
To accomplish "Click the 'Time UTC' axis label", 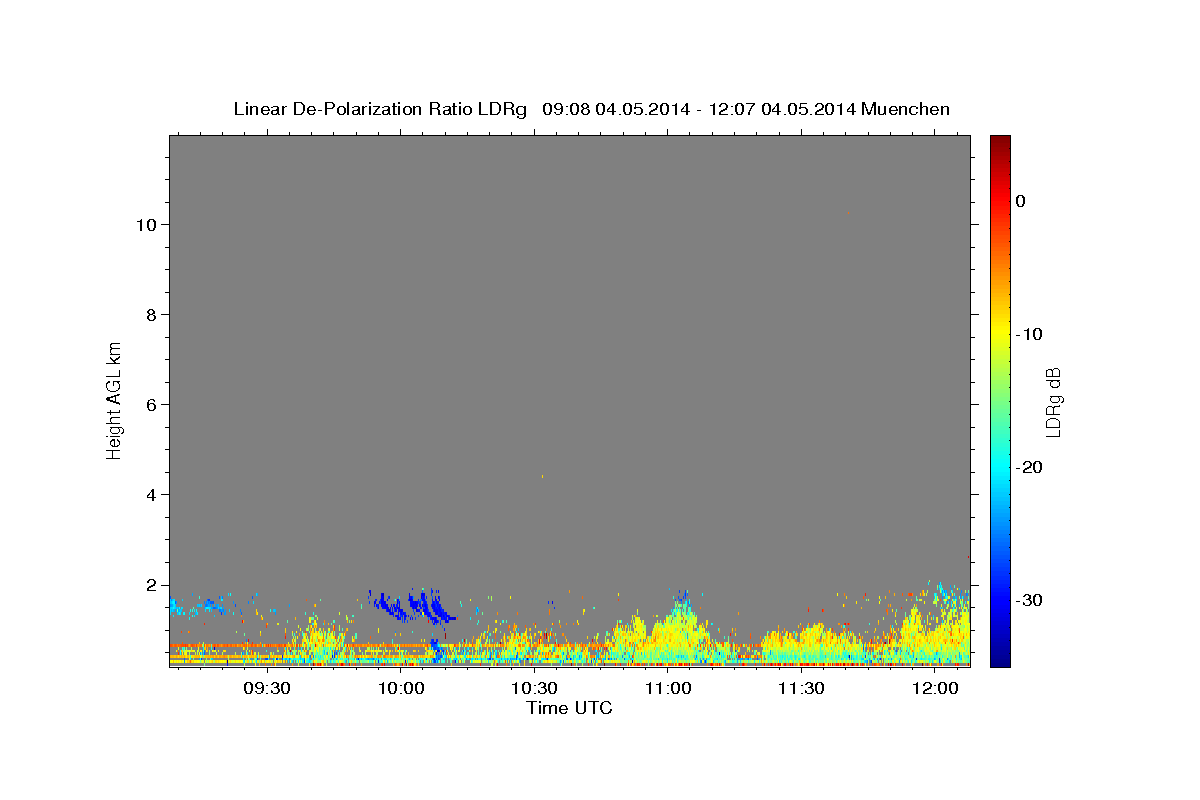I will click(569, 708).
